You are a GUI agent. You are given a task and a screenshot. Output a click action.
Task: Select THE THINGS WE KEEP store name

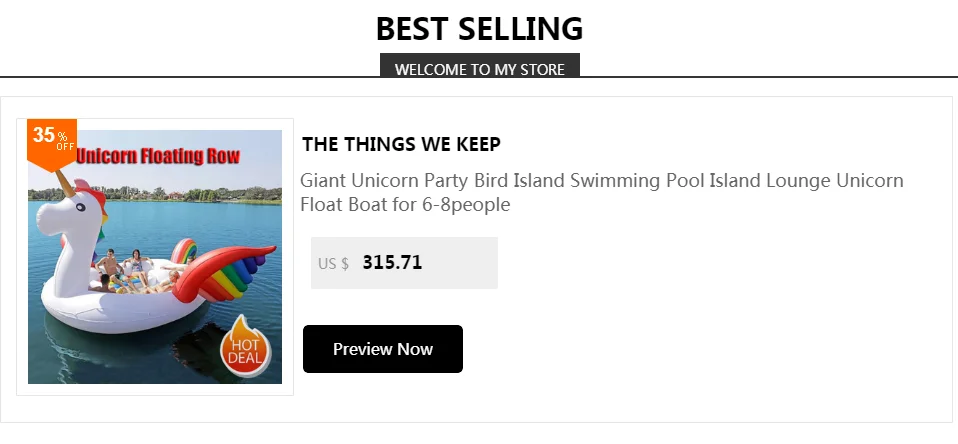tap(401, 144)
